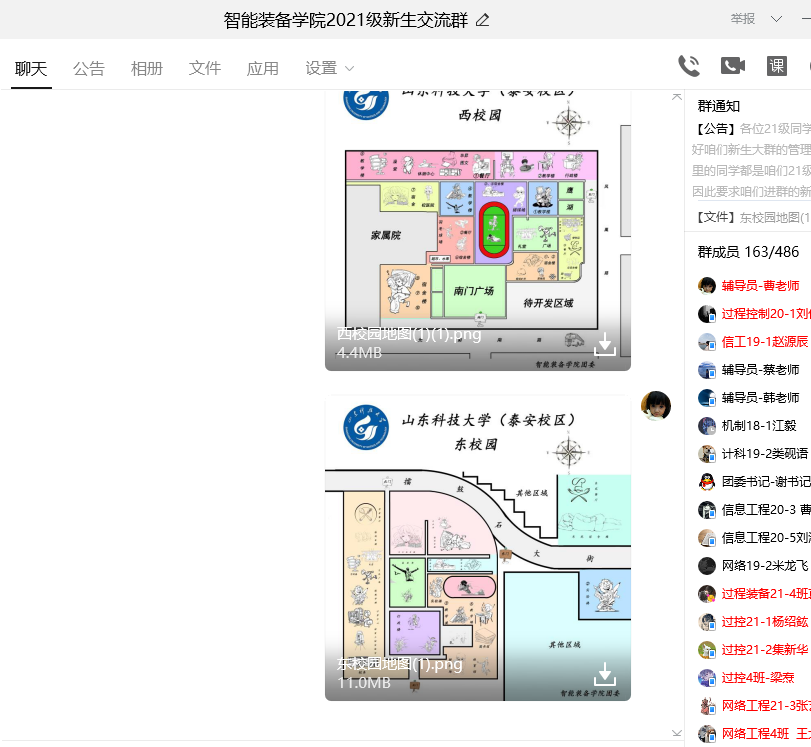Screen dimensions: 811x747
Task: Click the penguin avatar of 团委书记
Action: click(707, 482)
